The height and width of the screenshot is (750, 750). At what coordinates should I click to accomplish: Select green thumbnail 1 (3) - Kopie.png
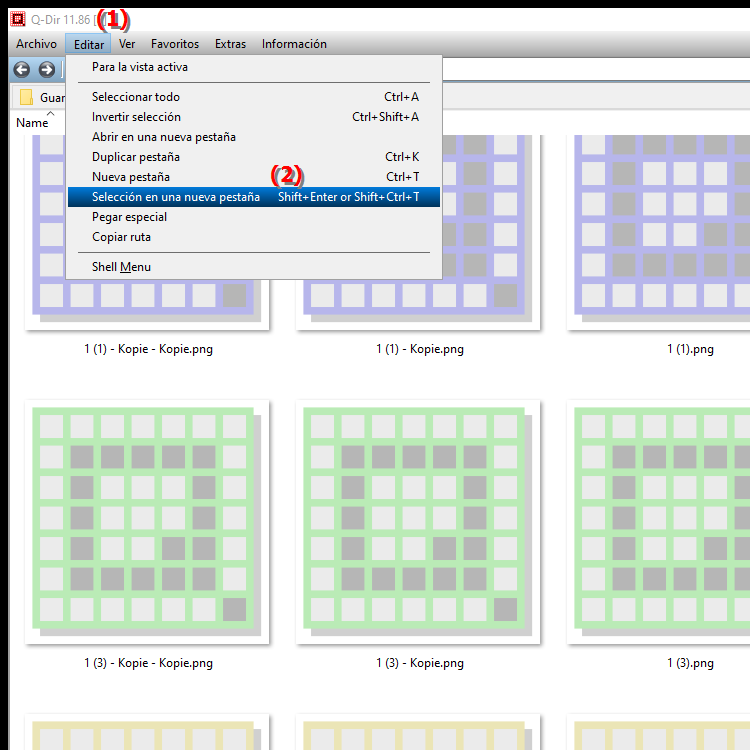(418, 522)
